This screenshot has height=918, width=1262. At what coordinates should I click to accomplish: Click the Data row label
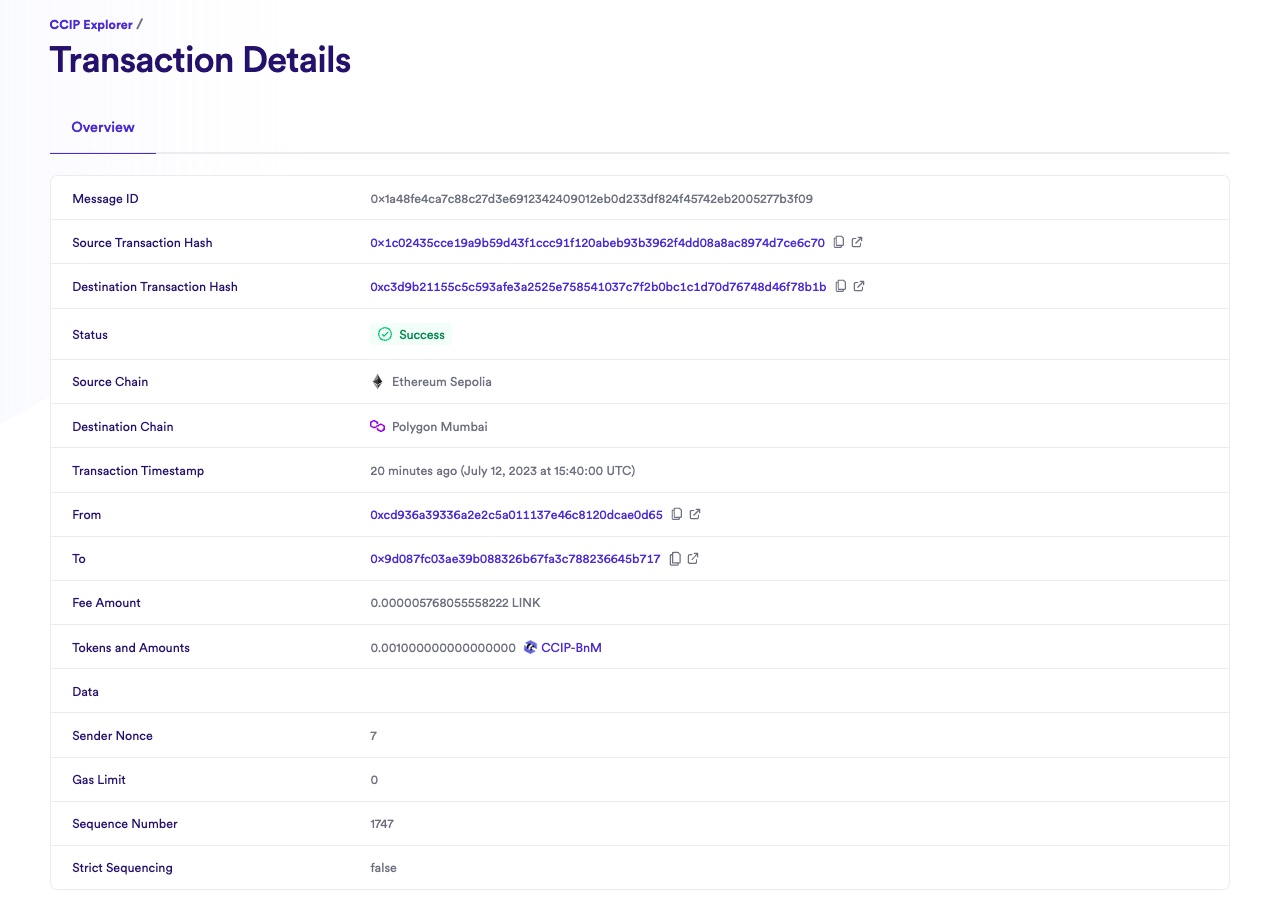86,692
